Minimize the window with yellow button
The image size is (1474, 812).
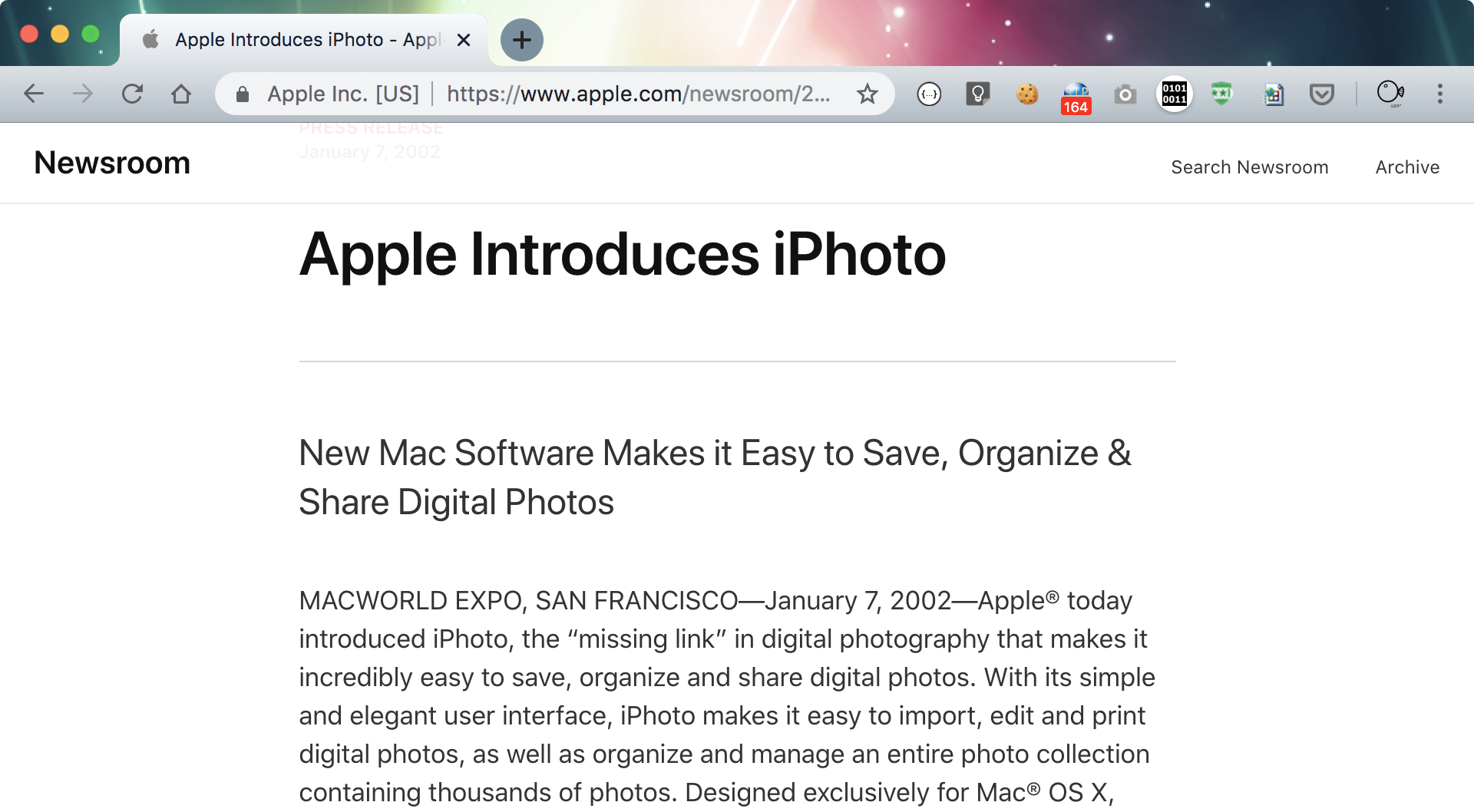(60, 34)
